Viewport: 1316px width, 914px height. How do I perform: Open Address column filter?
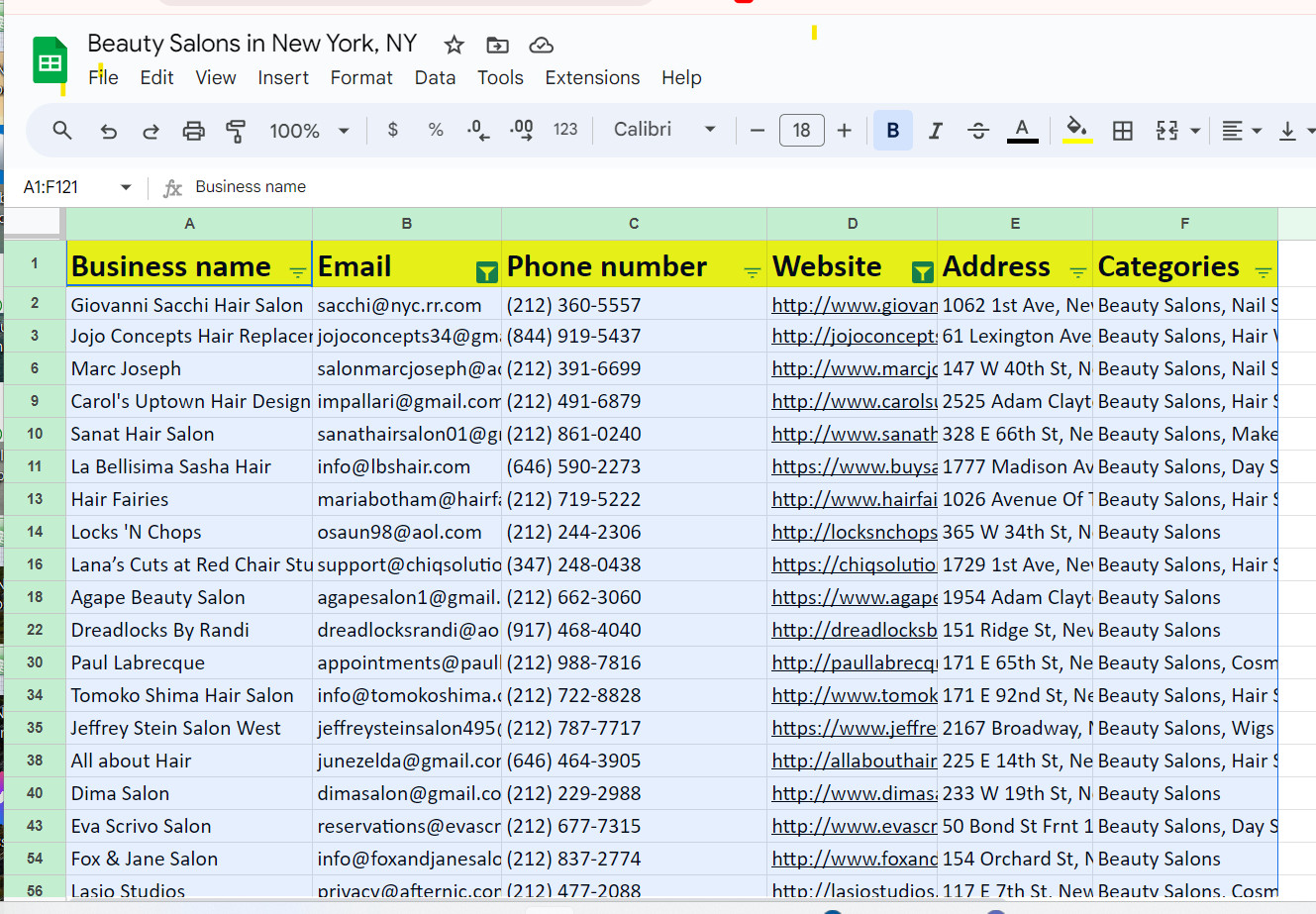(x=1078, y=272)
